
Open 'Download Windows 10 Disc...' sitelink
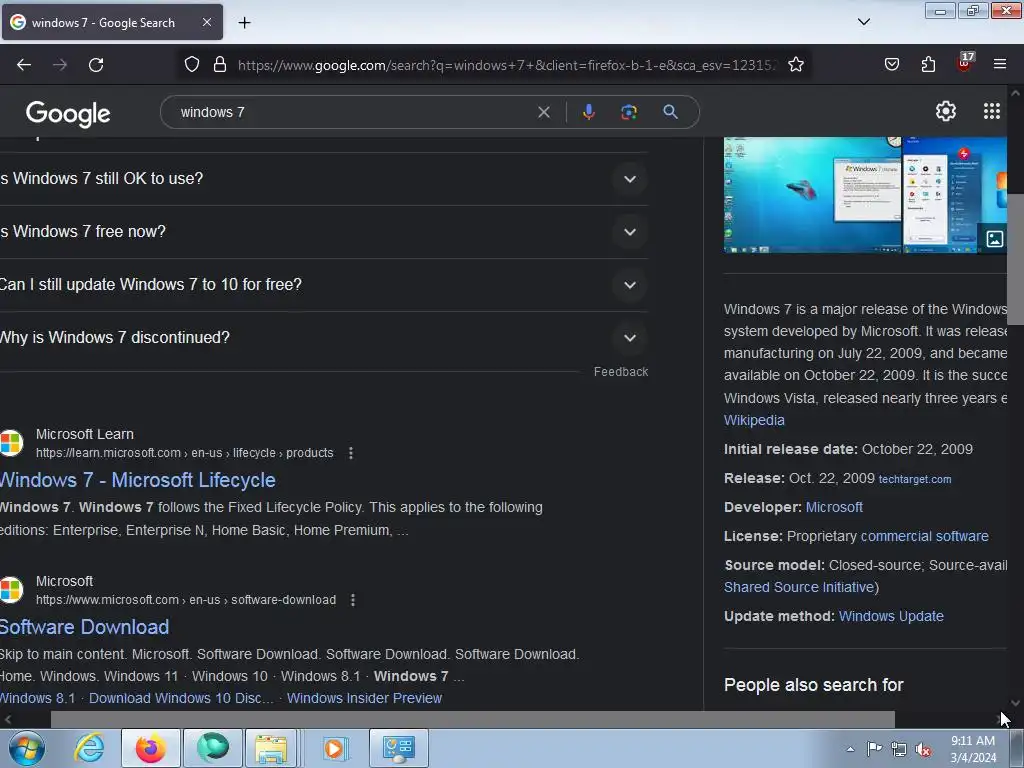tap(181, 698)
